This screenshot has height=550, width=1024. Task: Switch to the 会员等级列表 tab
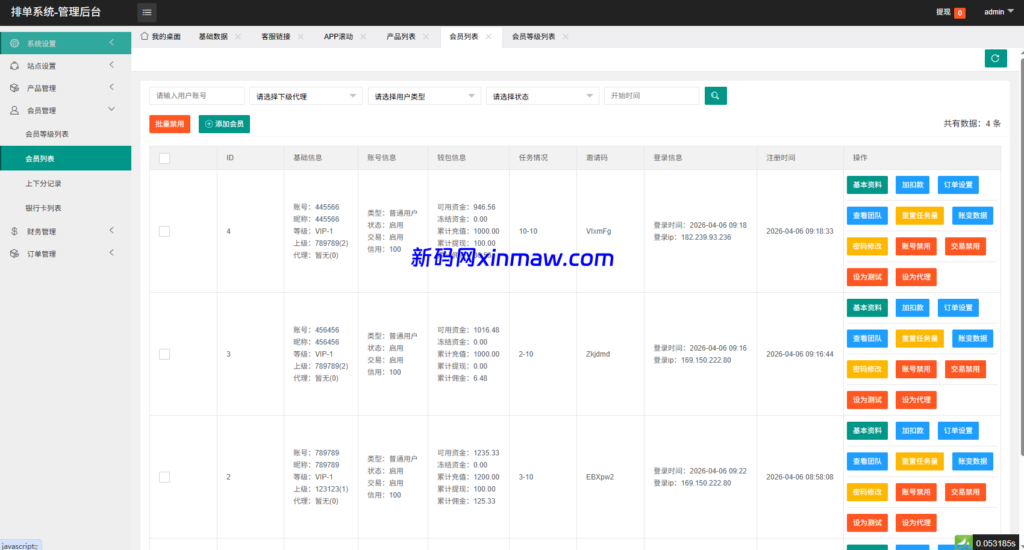534,37
